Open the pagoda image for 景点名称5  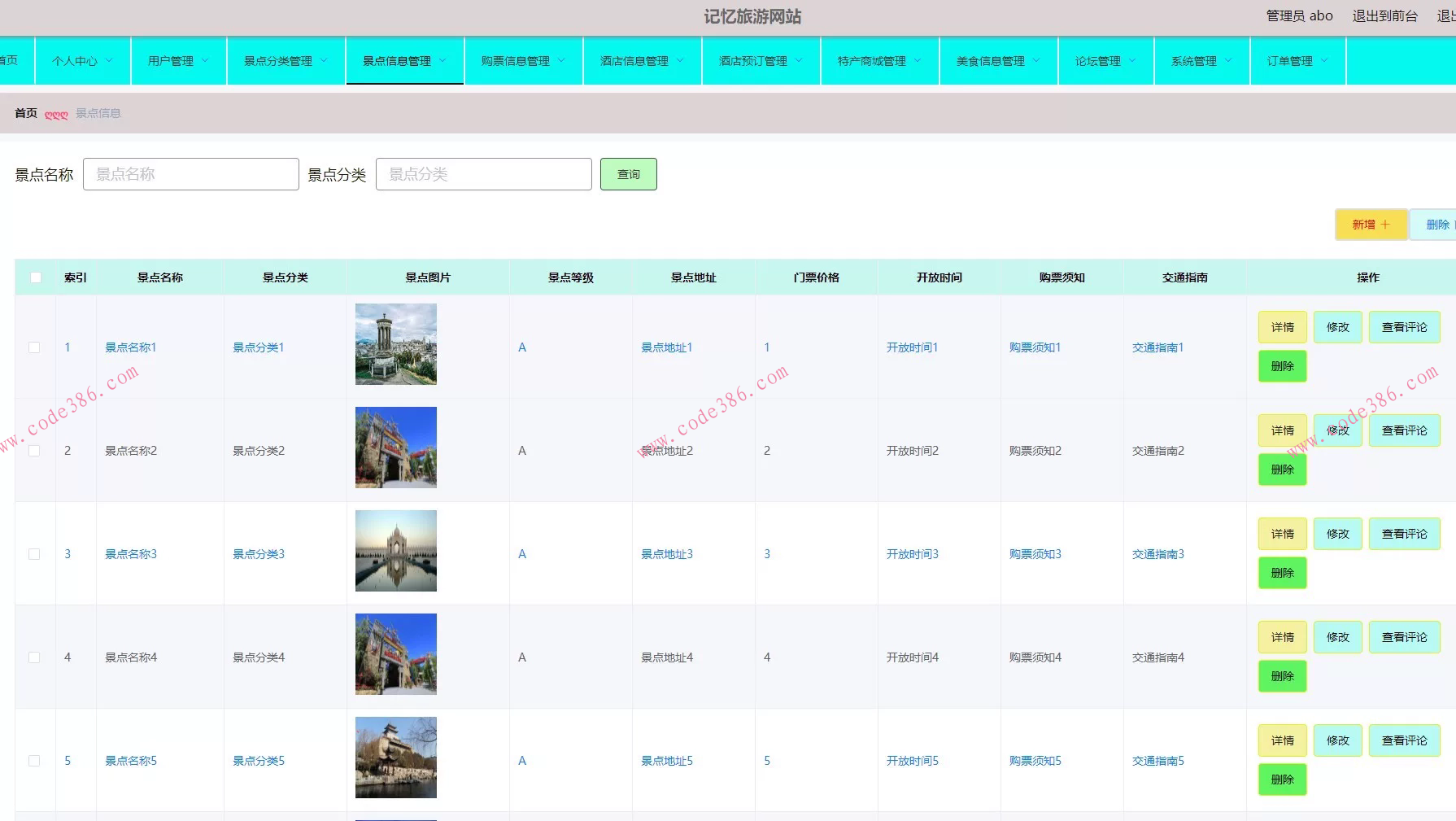[396, 758]
